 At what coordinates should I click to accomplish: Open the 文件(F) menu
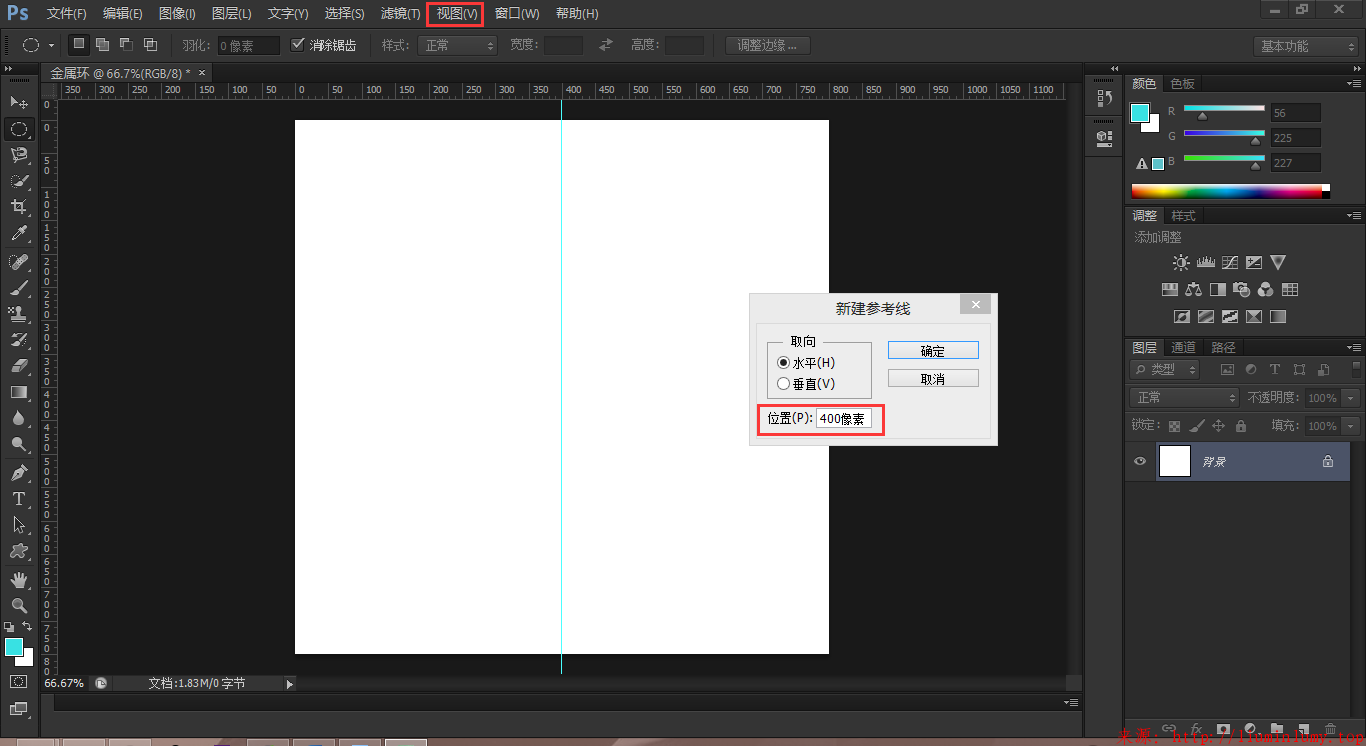pyautogui.click(x=66, y=14)
